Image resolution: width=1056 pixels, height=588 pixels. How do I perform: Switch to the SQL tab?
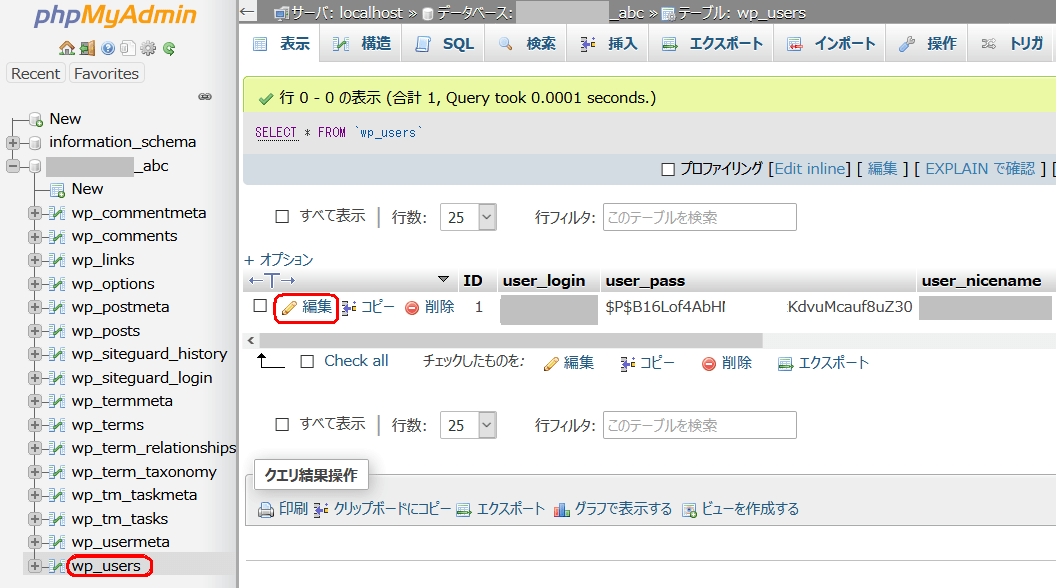point(444,44)
